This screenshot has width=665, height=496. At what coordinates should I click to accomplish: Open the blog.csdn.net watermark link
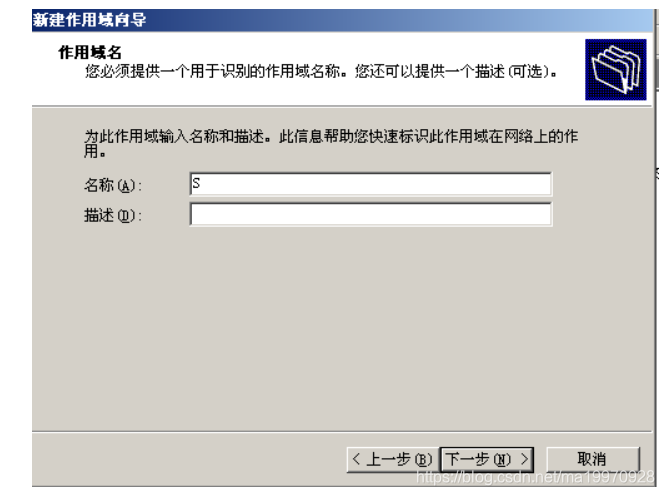[535, 477]
